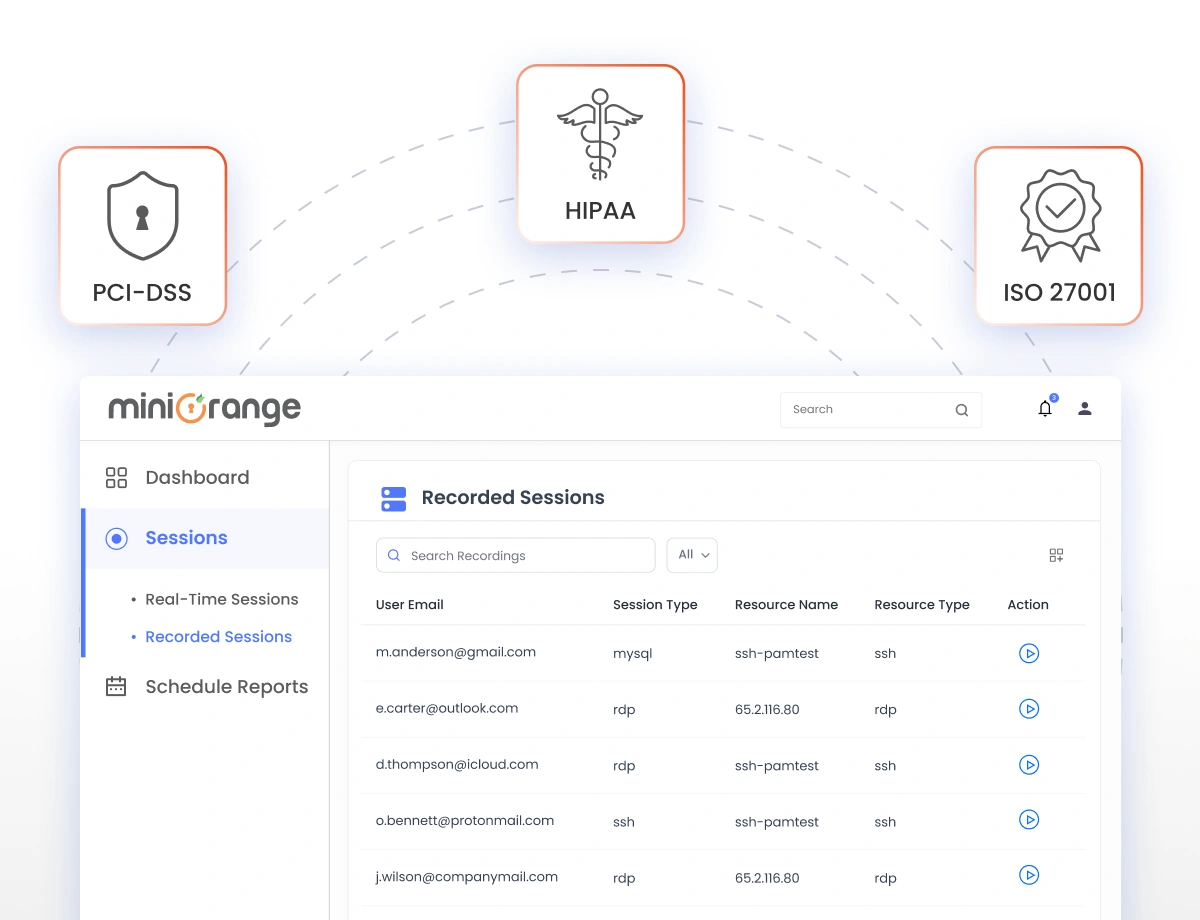
Task: Focus the Search Recordings field
Action: point(516,555)
